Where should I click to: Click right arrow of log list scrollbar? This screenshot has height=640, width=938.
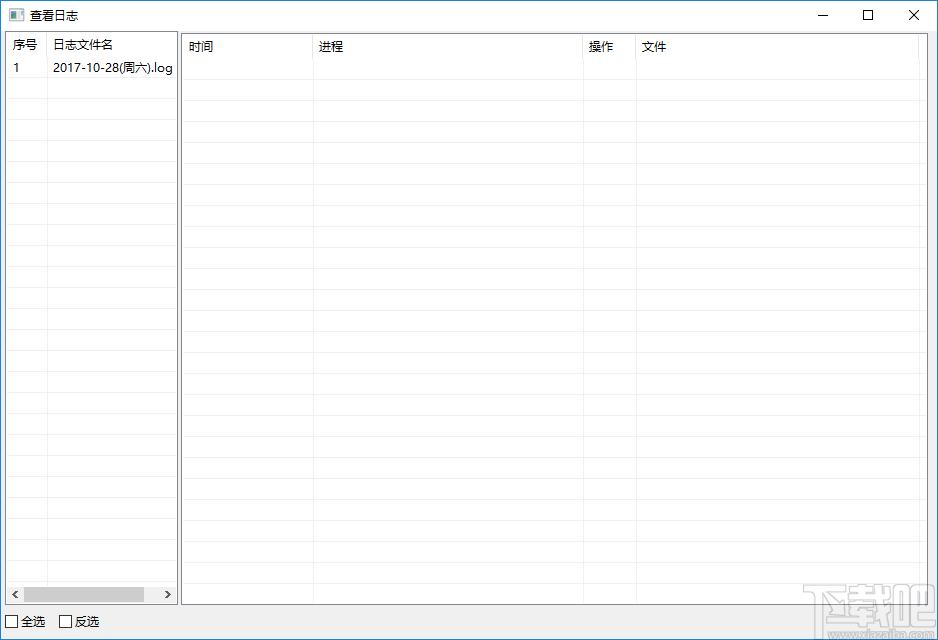pyautogui.click(x=168, y=595)
